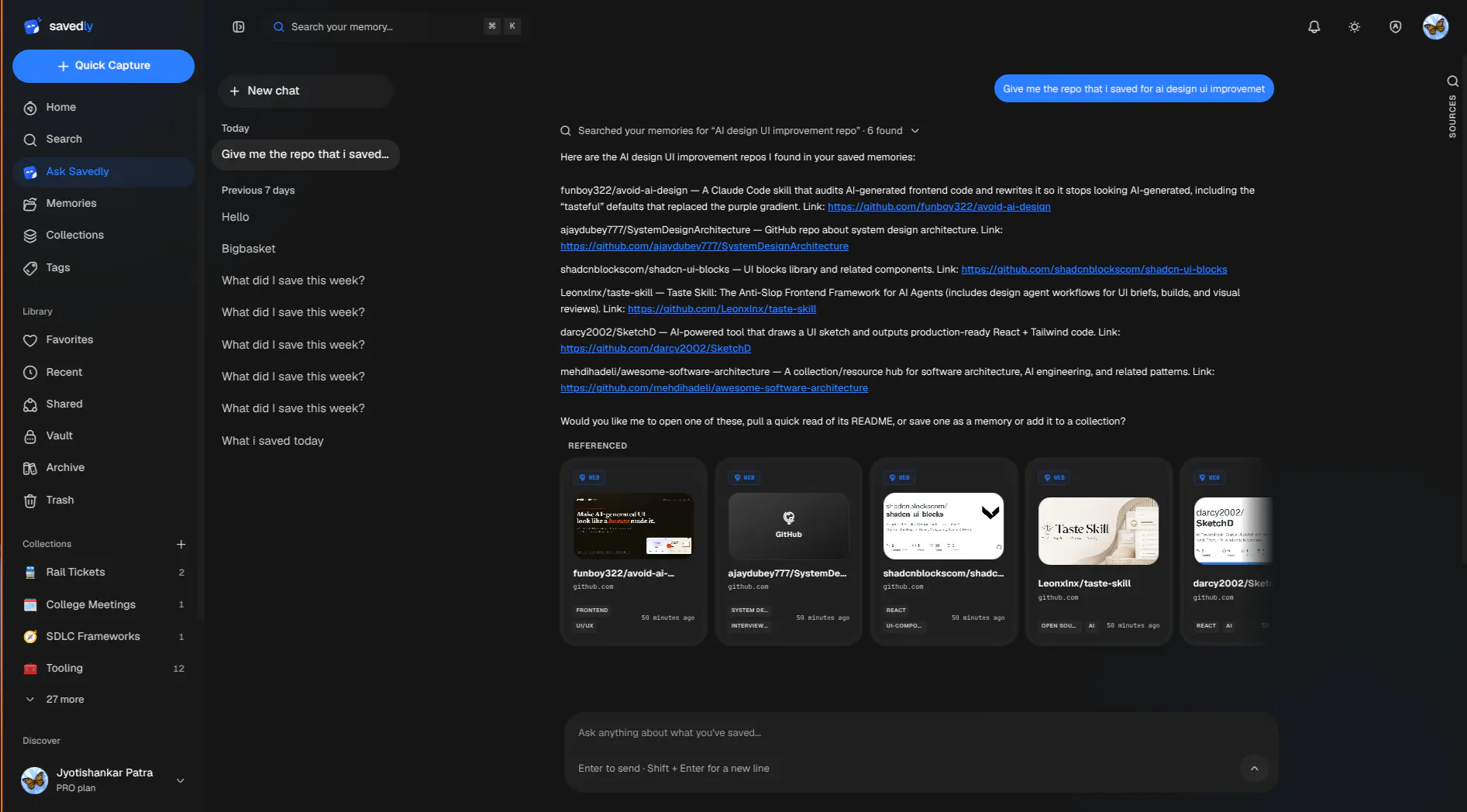This screenshot has height=812, width=1467.
Task: Open taste-skill GitHub link
Action: [x=721, y=309]
